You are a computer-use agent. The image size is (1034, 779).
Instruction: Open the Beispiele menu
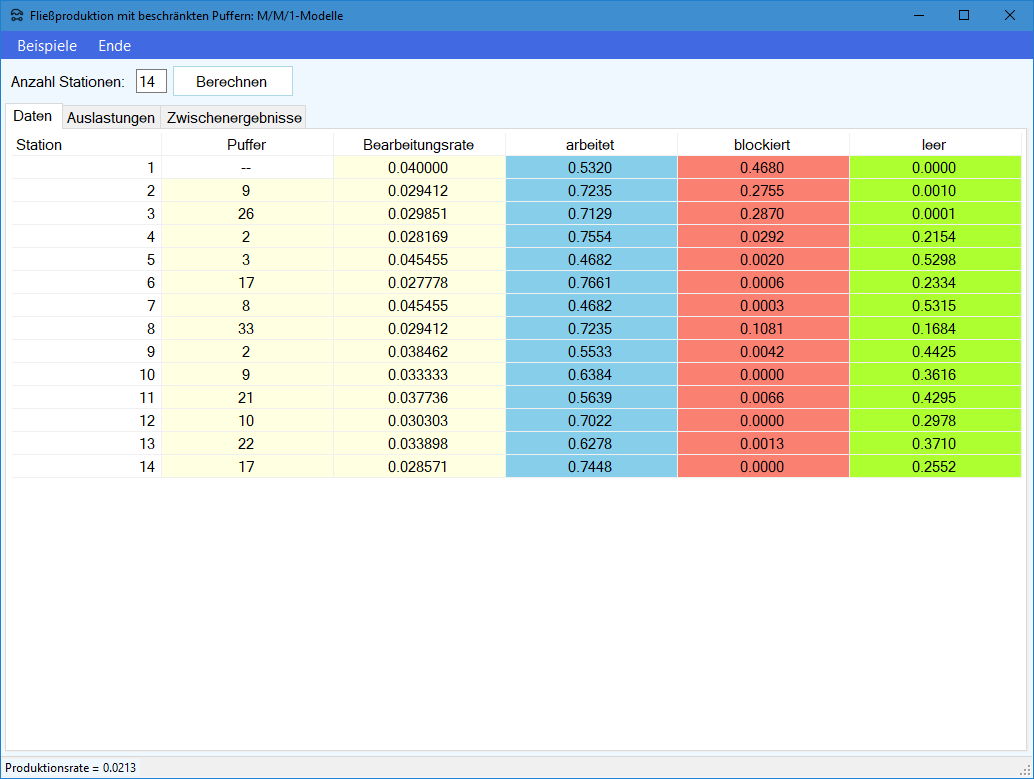tap(47, 46)
